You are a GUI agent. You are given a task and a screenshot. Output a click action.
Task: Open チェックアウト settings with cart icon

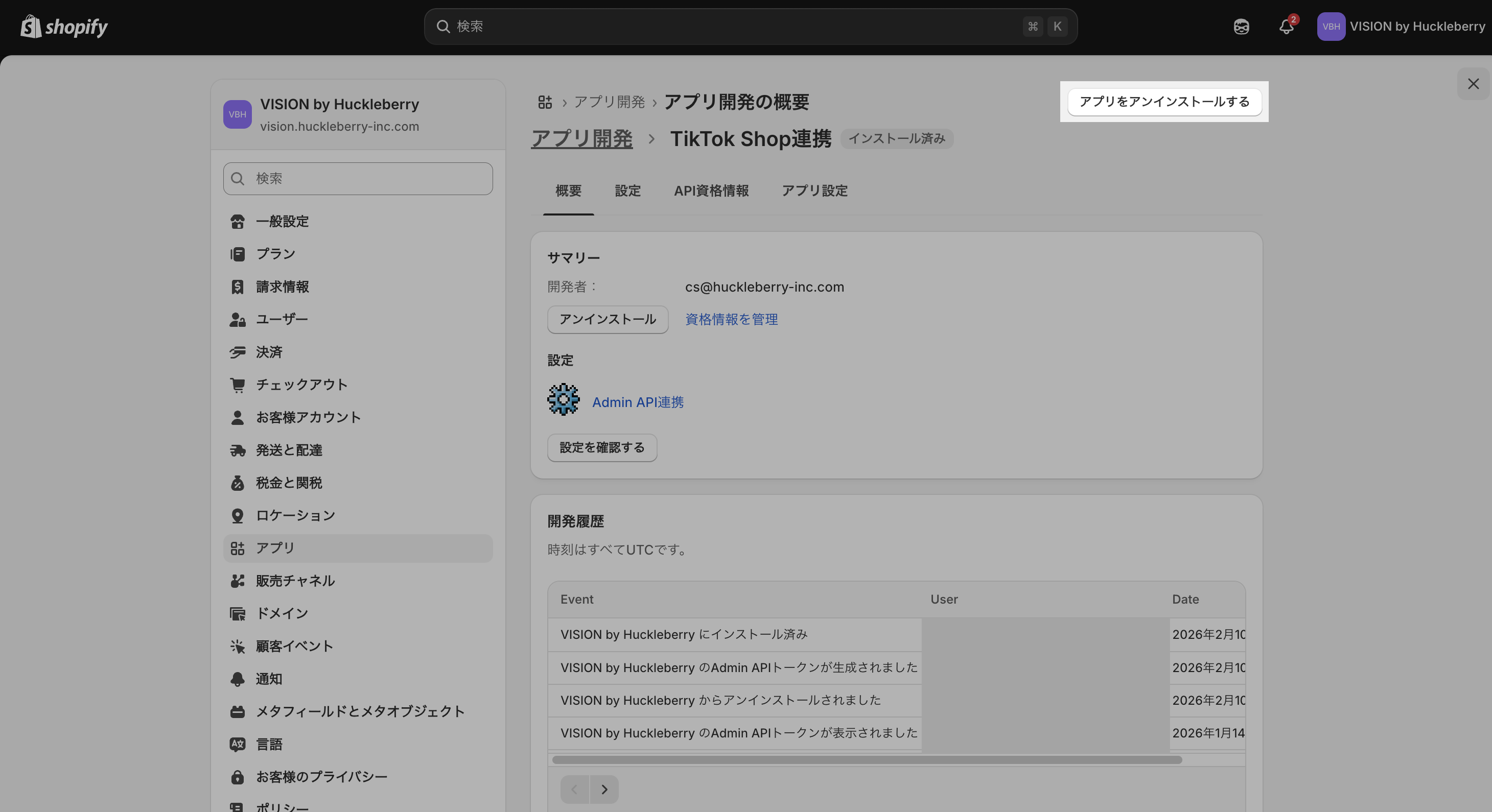(x=301, y=385)
